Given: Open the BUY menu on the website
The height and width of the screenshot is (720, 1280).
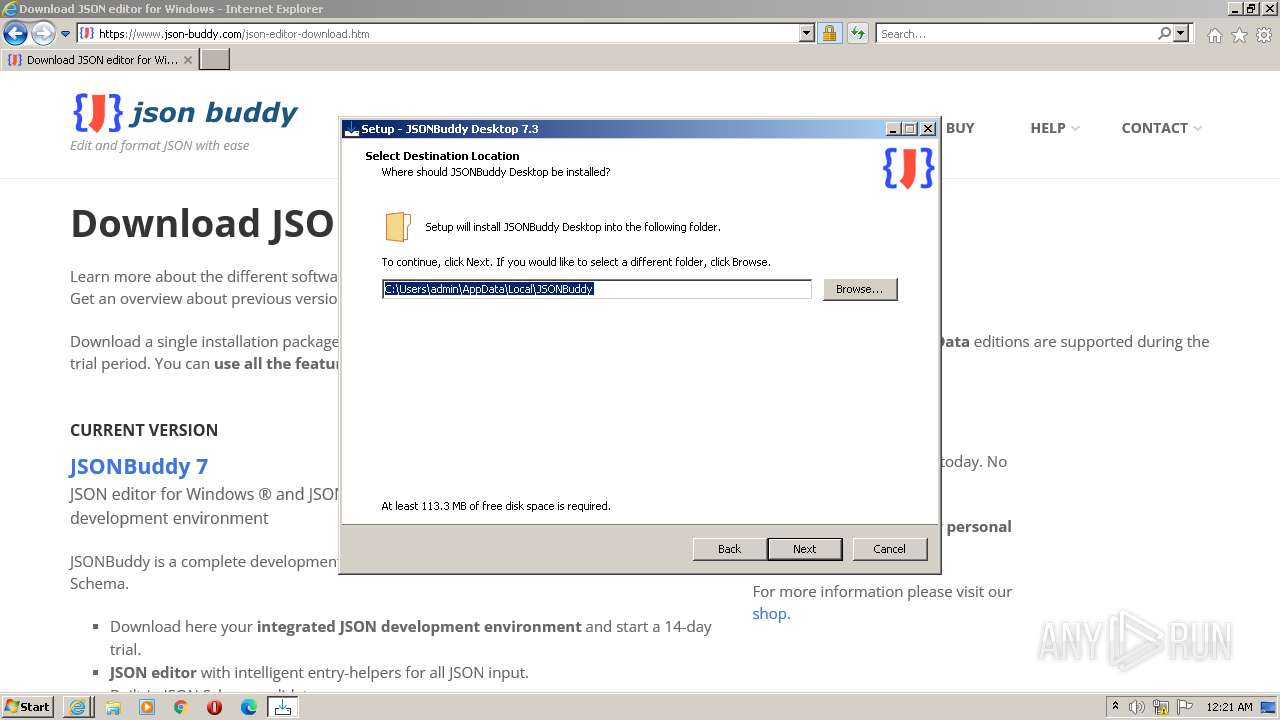Looking at the screenshot, I should (x=960, y=128).
